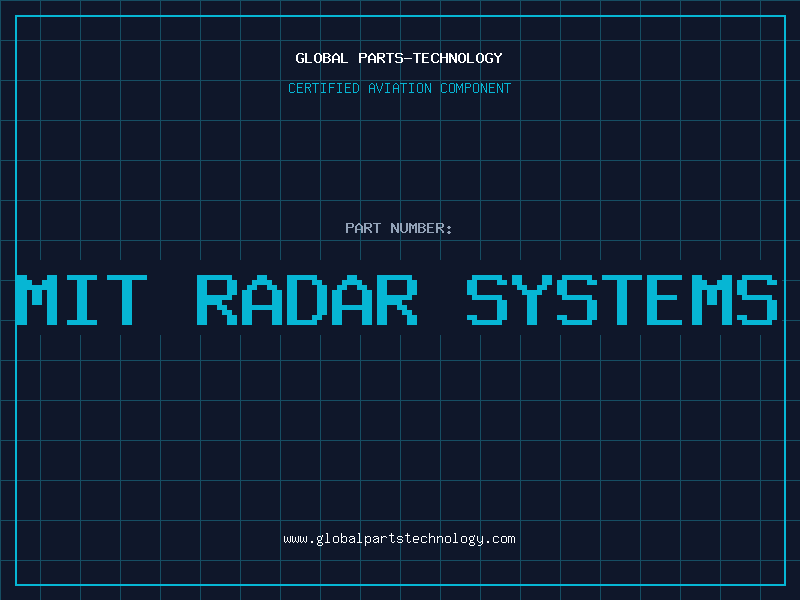Open the www.globalpartstechnology.com link
Screen dimensions: 800x600
[x=399, y=539]
